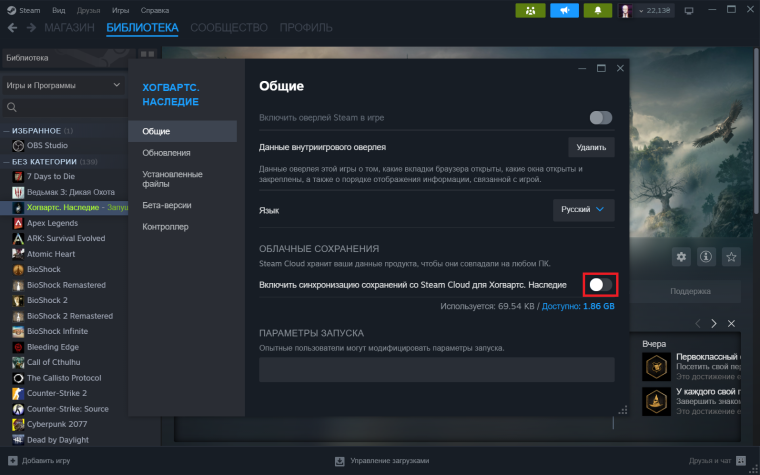Open the Игры и Программы filter dropdown
Screen dimensions: 760x475
point(63,85)
